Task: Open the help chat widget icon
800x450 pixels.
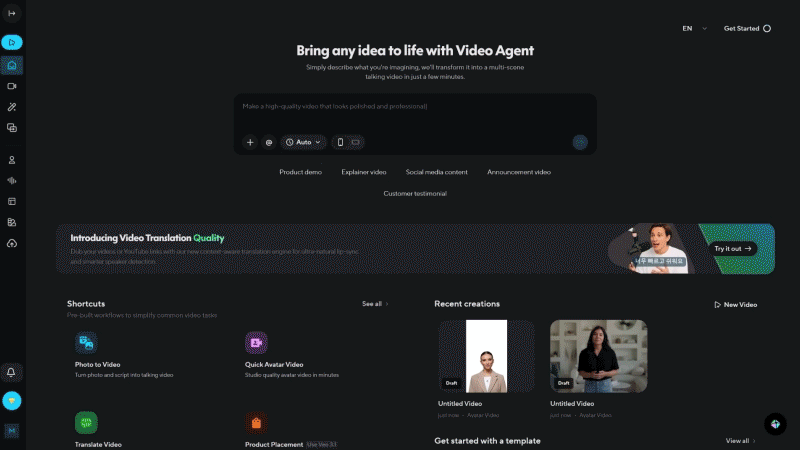Action: point(775,424)
